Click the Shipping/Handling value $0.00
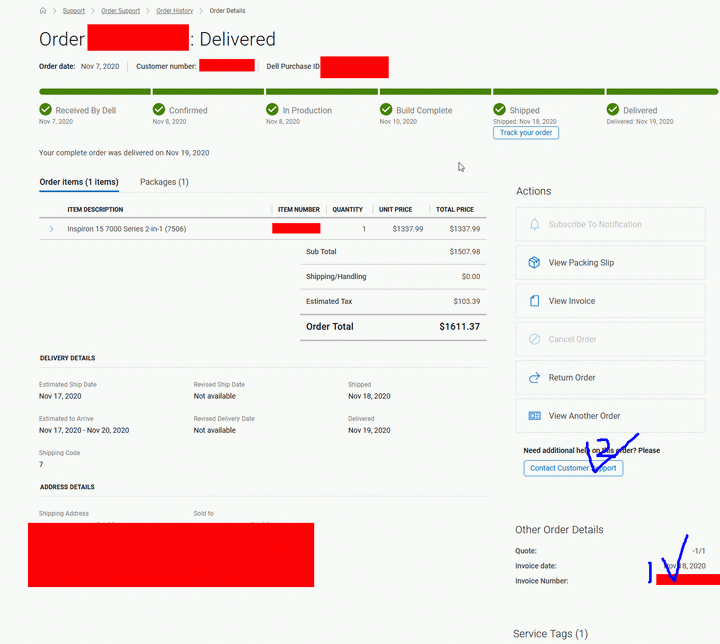The width and height of the screenshot is (720, 644). pyautogui.click(x=471, y=277)
